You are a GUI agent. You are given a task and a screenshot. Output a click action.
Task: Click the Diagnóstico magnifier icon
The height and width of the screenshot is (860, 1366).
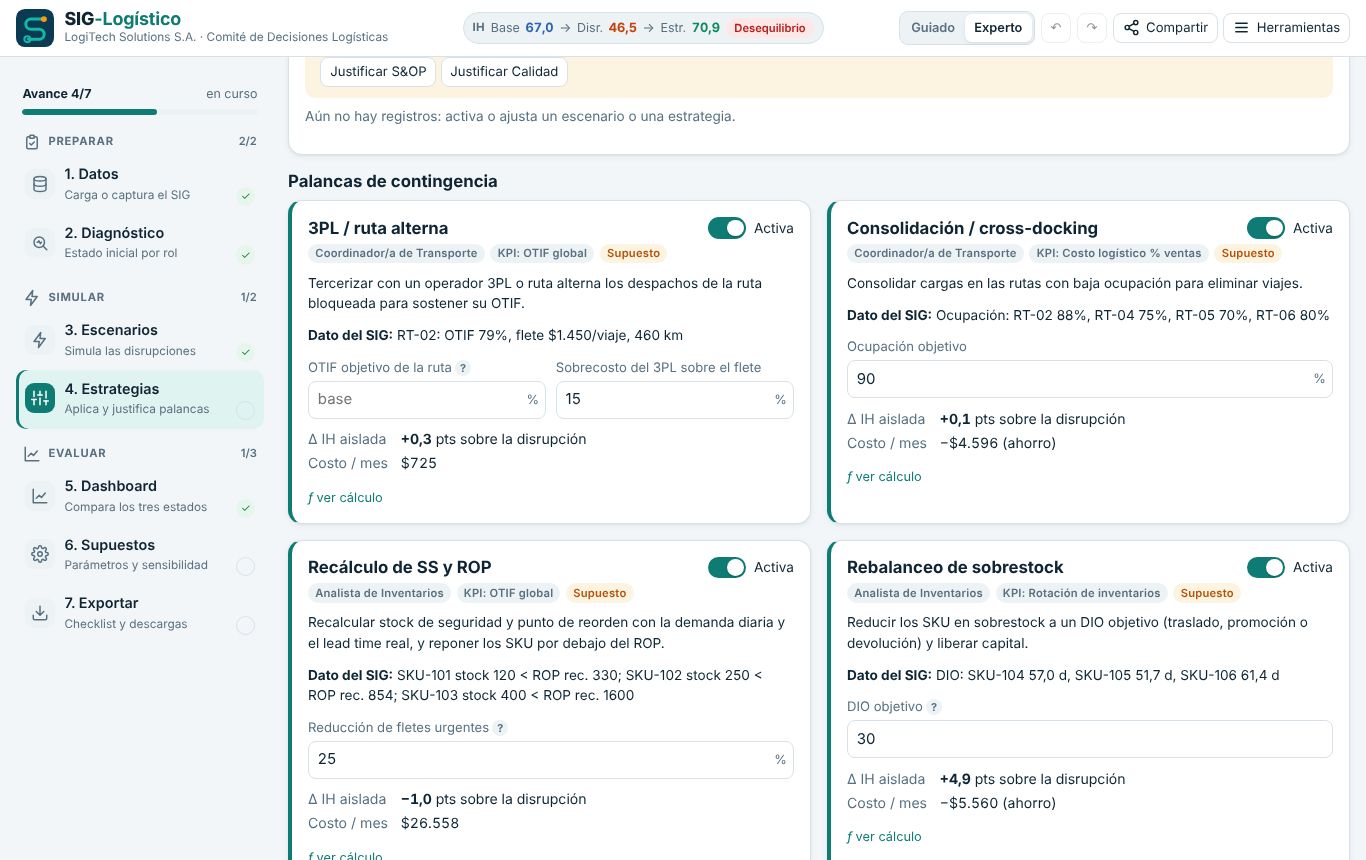(40, 243)
